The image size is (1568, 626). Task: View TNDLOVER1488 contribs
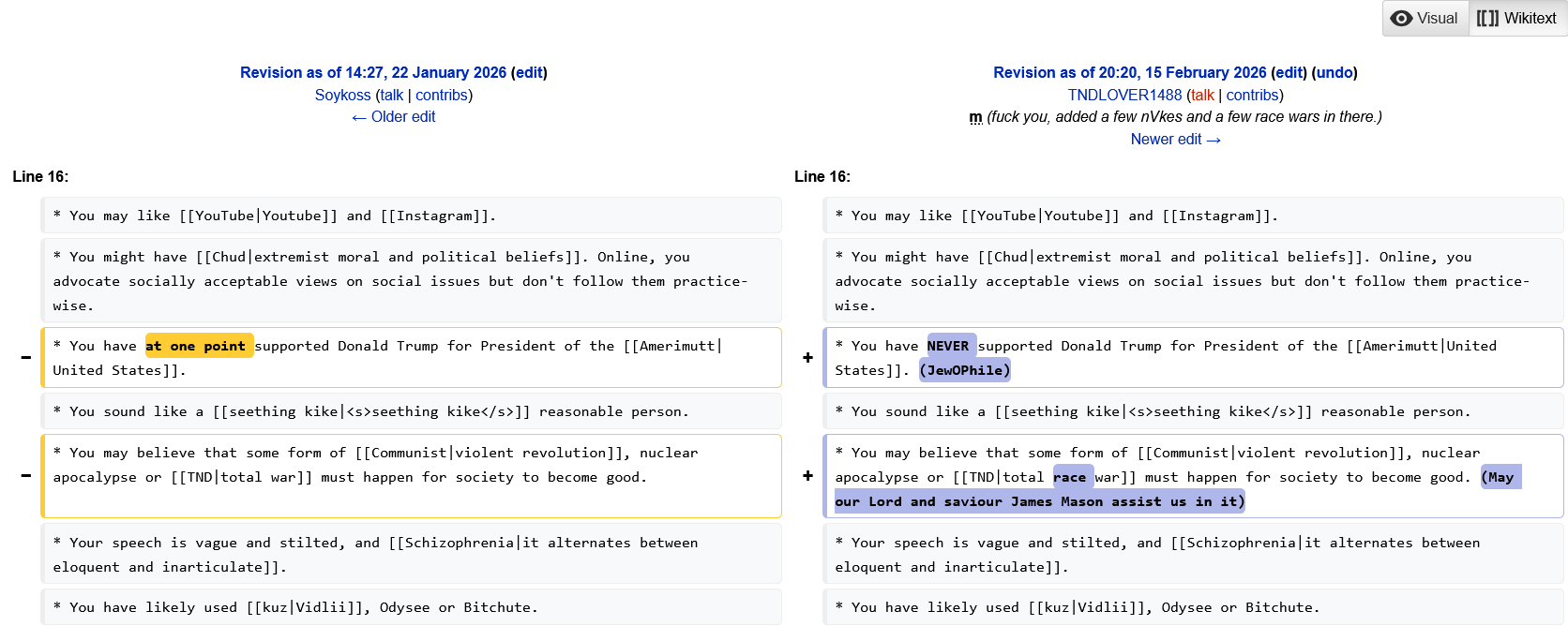(1253, 95)
